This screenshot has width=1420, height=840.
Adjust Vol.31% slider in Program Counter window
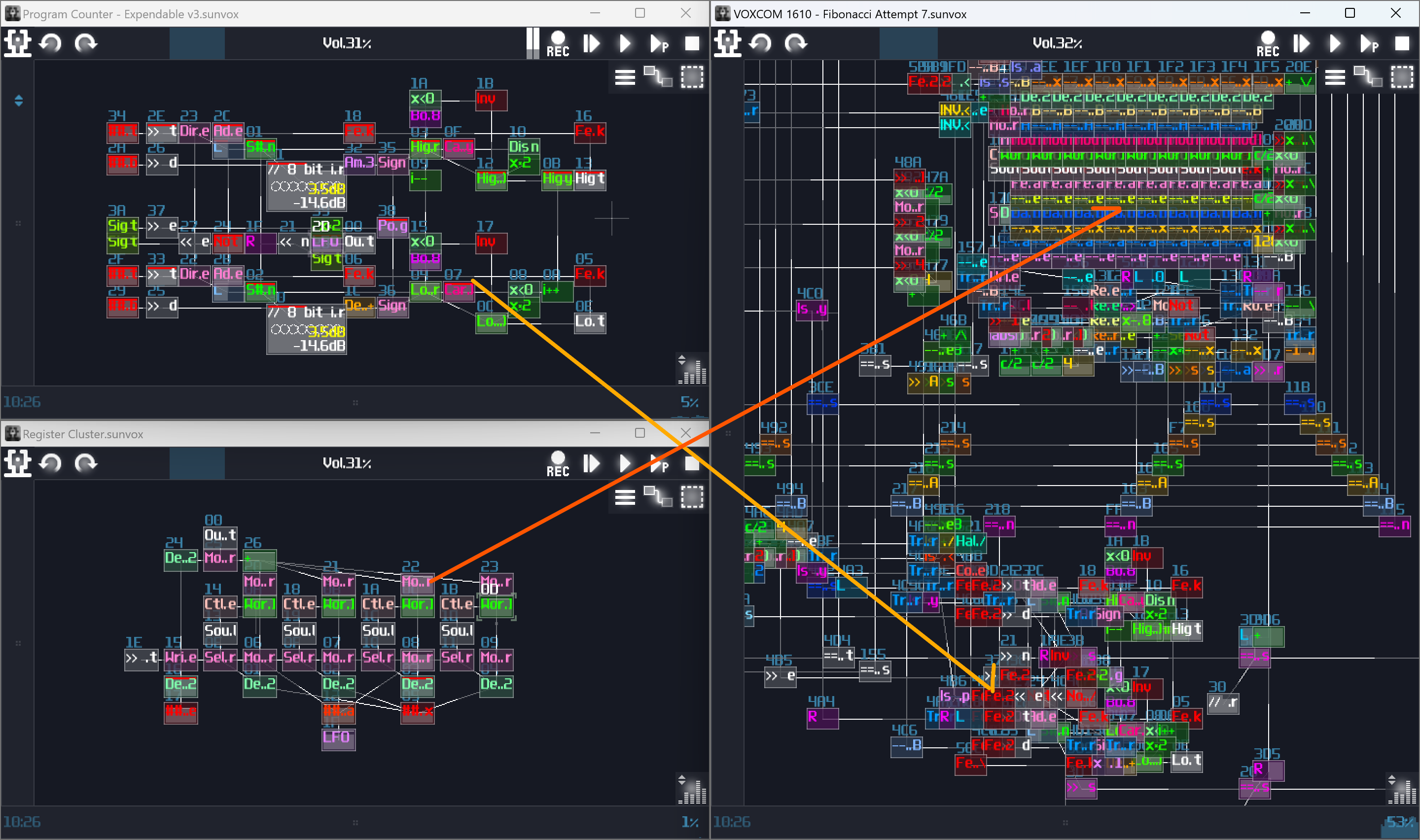point(347,43)
